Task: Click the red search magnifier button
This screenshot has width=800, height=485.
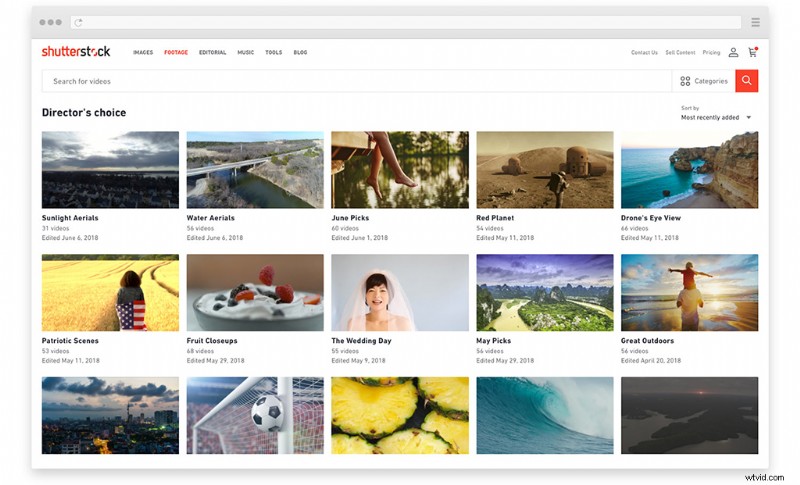Action: tap(746, 81)
